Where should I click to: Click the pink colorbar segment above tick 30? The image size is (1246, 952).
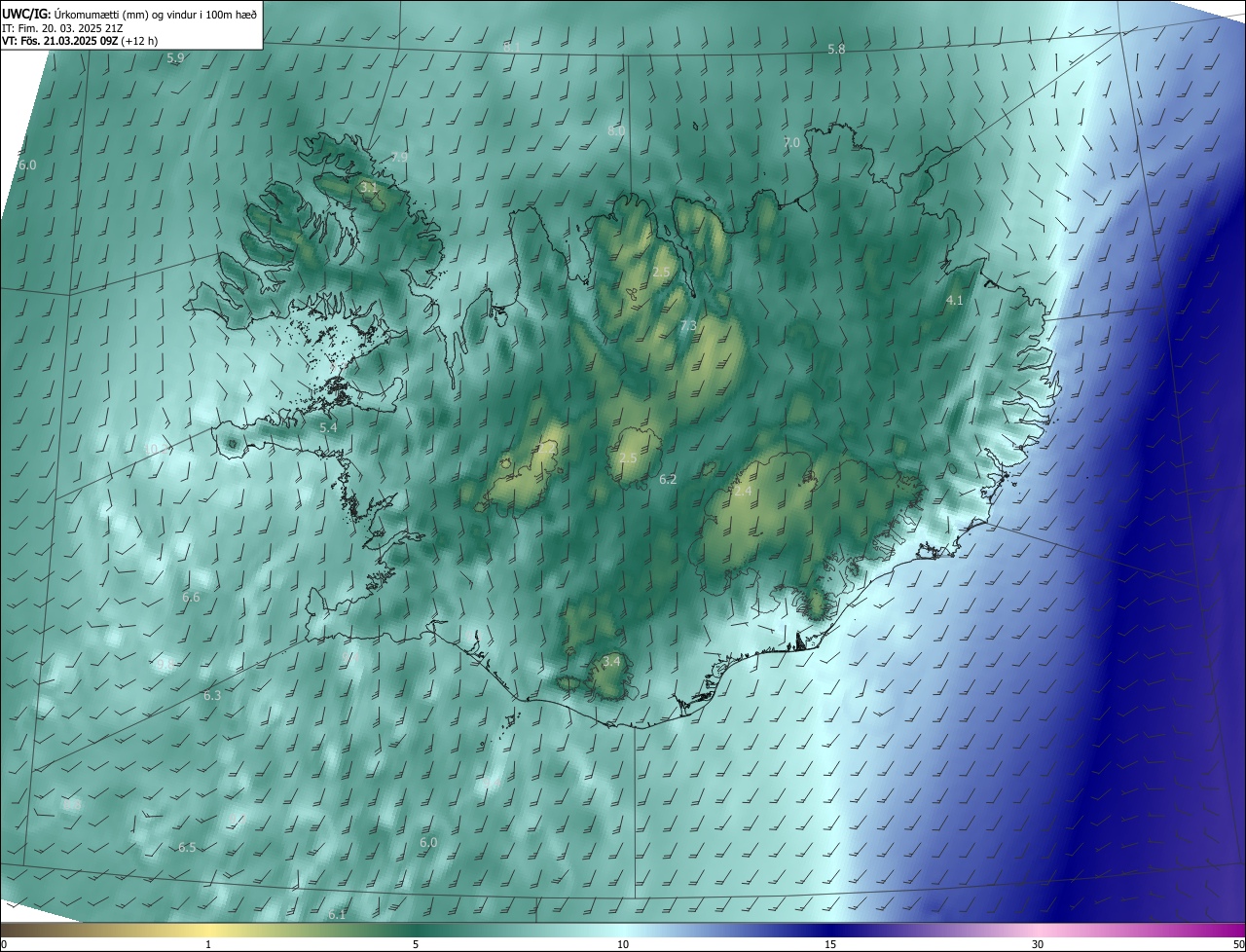coord(1038,931)
